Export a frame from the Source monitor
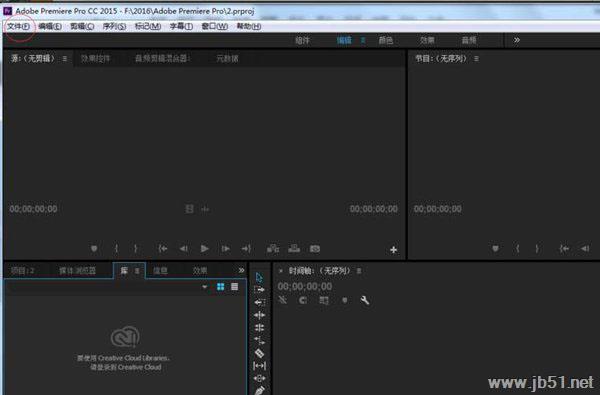Image resolution: width=600 pixels, height=395 pixels. [315, 249]
